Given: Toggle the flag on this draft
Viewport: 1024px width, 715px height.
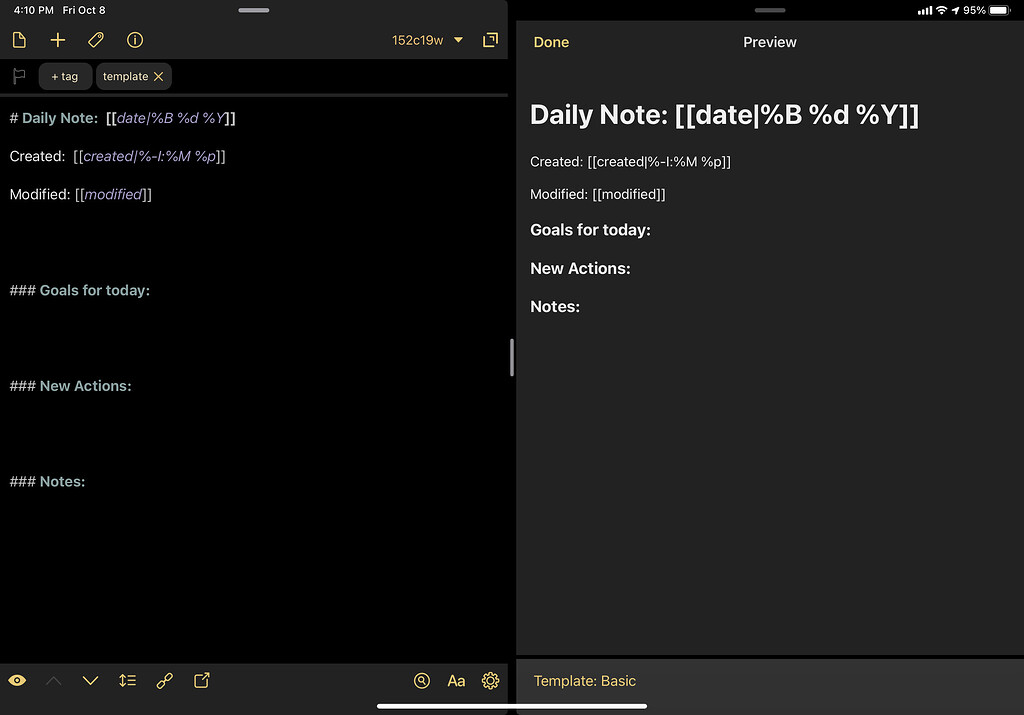Looking at the screenshot, I should (x=19, y=76).
